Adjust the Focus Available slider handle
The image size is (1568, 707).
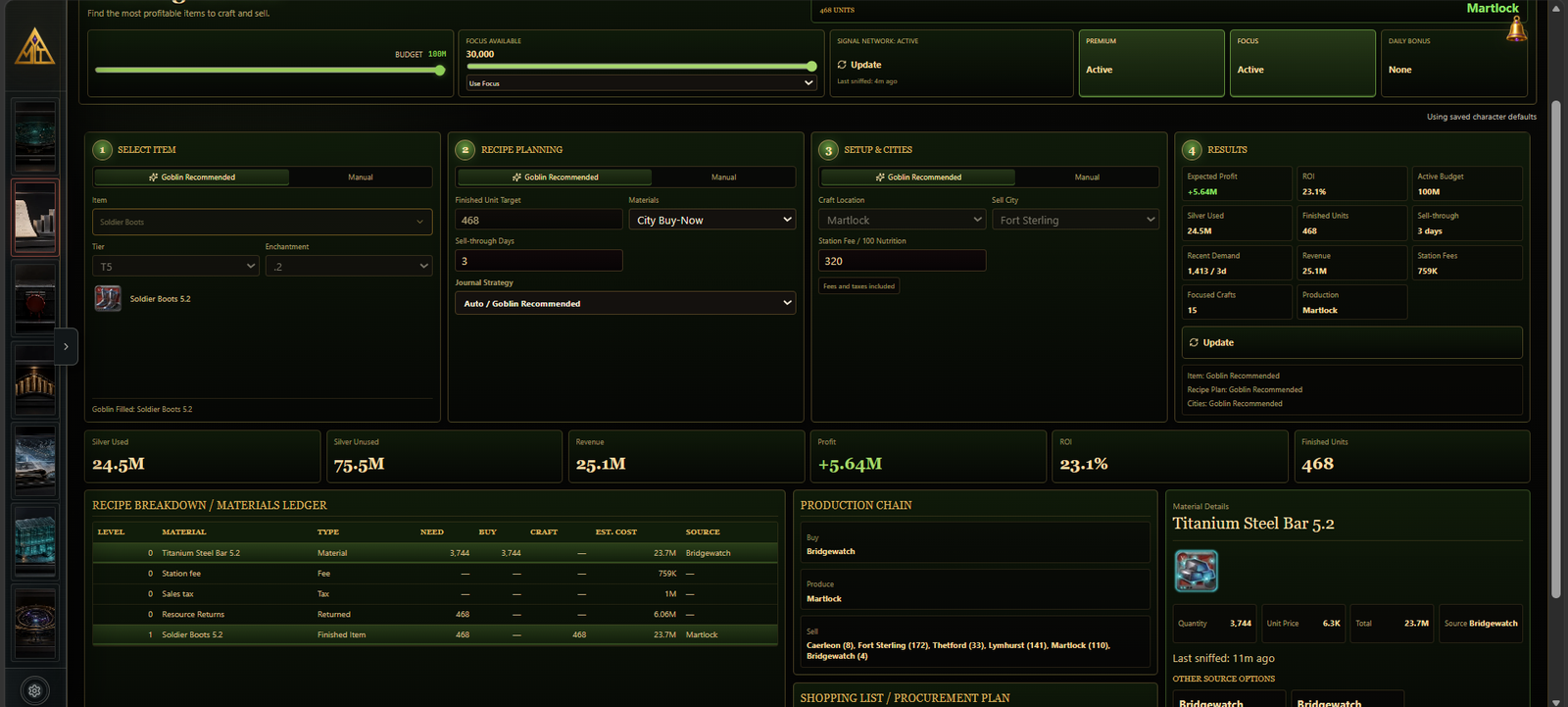click(811, 66)
